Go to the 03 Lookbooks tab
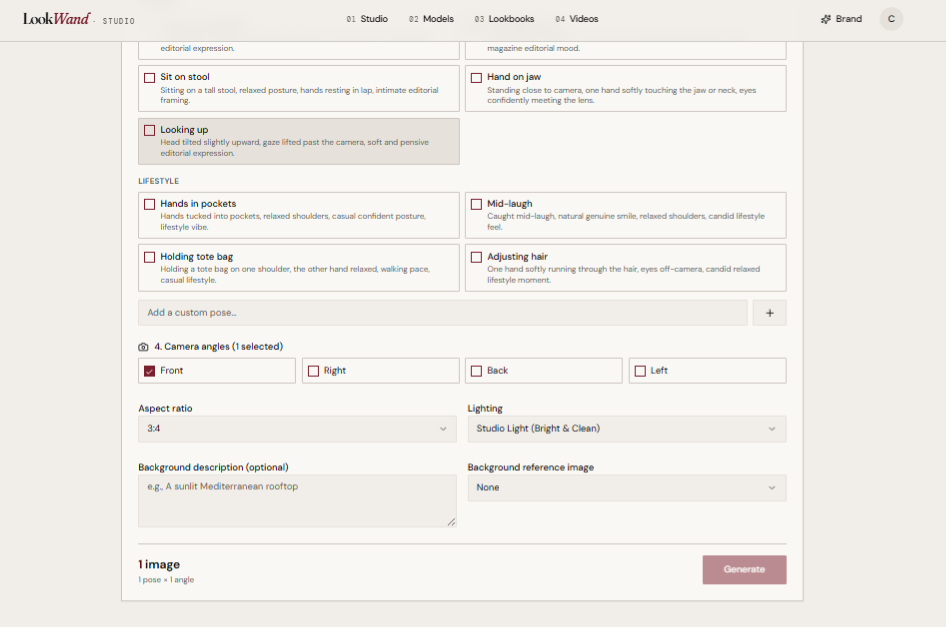946x627 pixels. pyautogui.click(x=504, y=19)
